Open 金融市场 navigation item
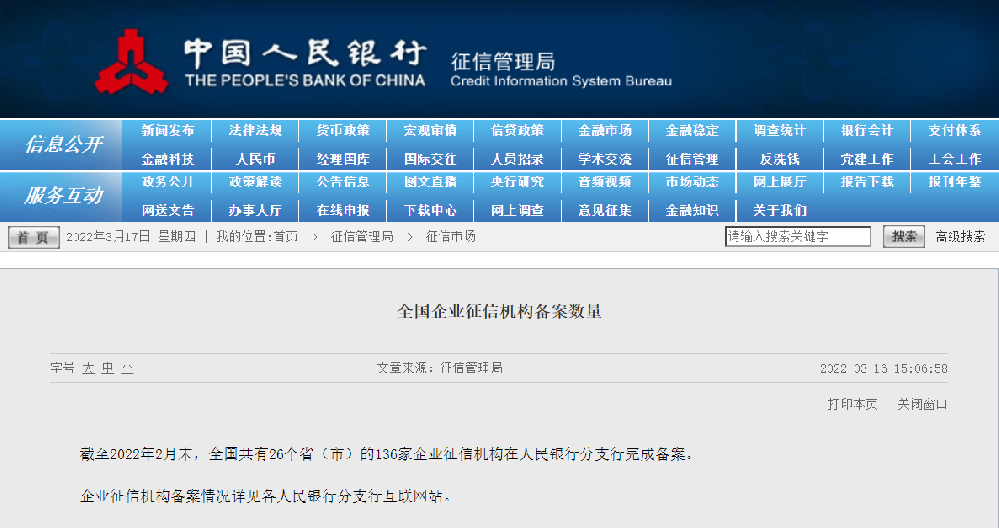 [x=605, y=131]
